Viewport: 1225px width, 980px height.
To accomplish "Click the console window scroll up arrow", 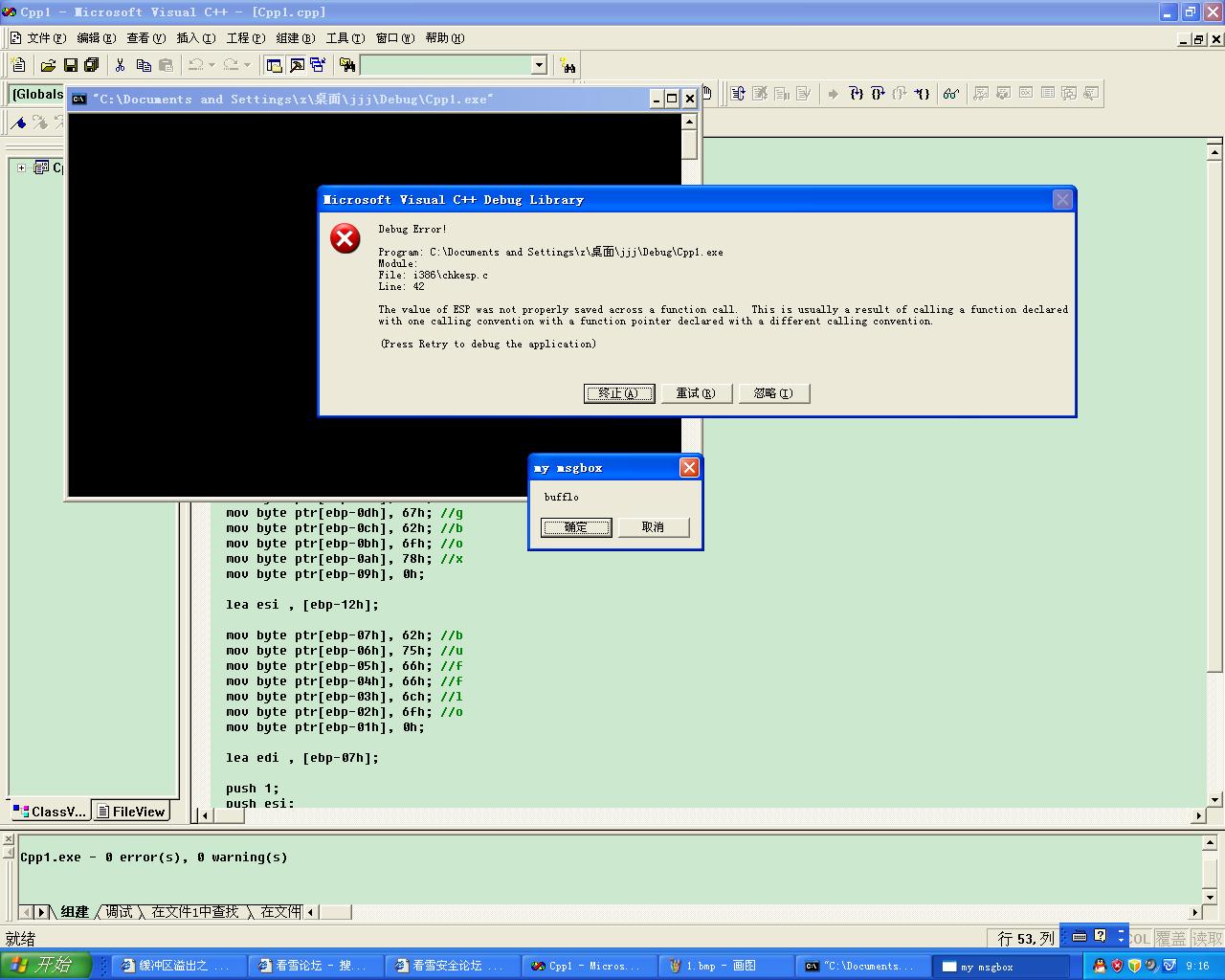I will click(689, 122).
